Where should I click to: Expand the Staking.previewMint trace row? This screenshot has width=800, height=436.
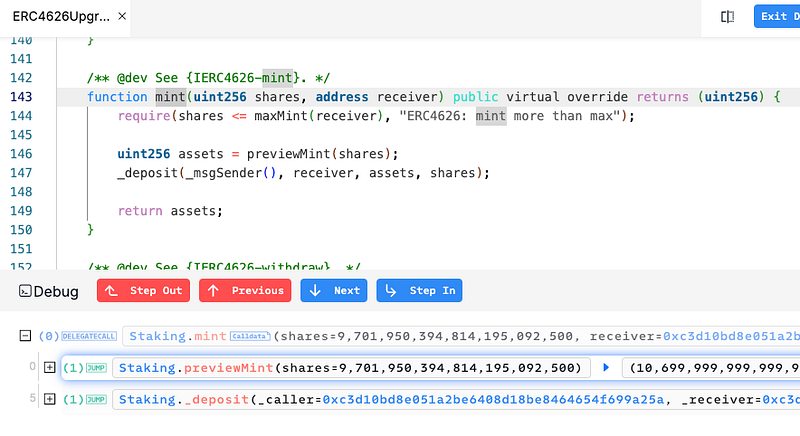(x=49, y=368)
